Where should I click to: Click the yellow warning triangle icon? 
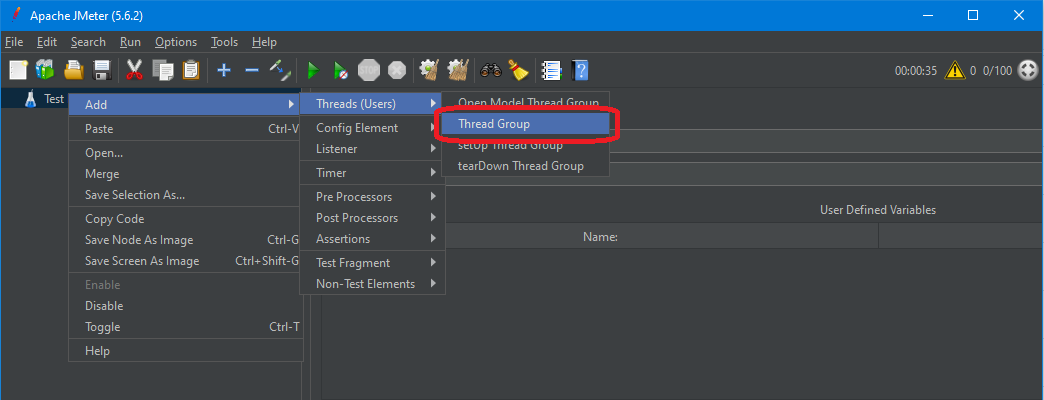click(x=955, y=70)
